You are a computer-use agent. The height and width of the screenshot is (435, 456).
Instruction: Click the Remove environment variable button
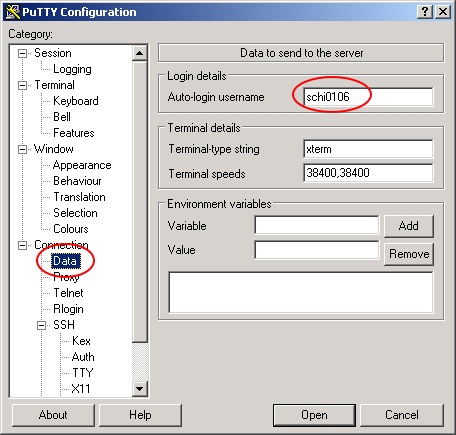tap(409, 254)
